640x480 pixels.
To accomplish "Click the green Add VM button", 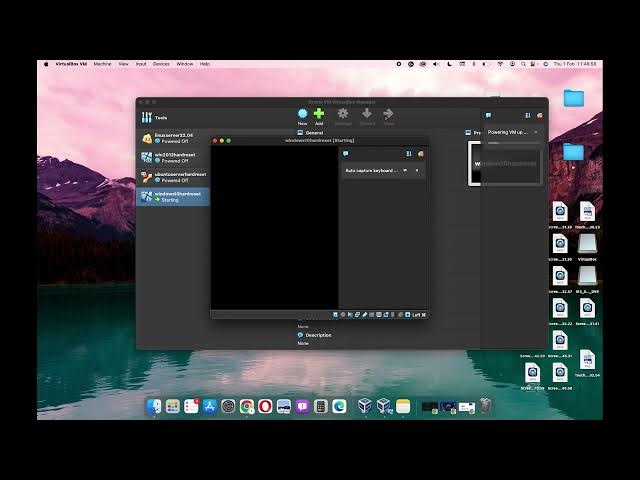I will click(x=319, y=117).
